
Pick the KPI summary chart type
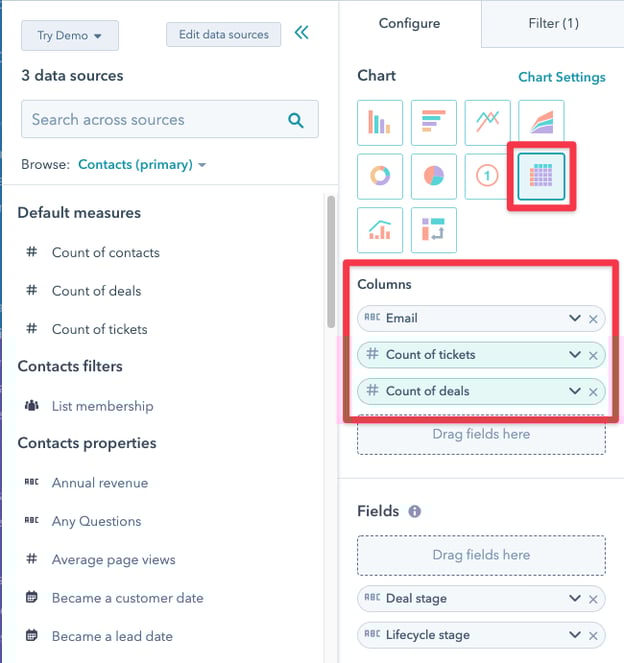[x=487, y=176]
